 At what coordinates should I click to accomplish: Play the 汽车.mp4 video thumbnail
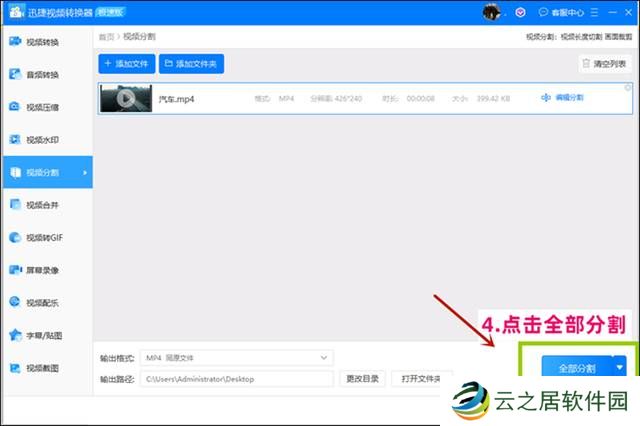[126, 98]
